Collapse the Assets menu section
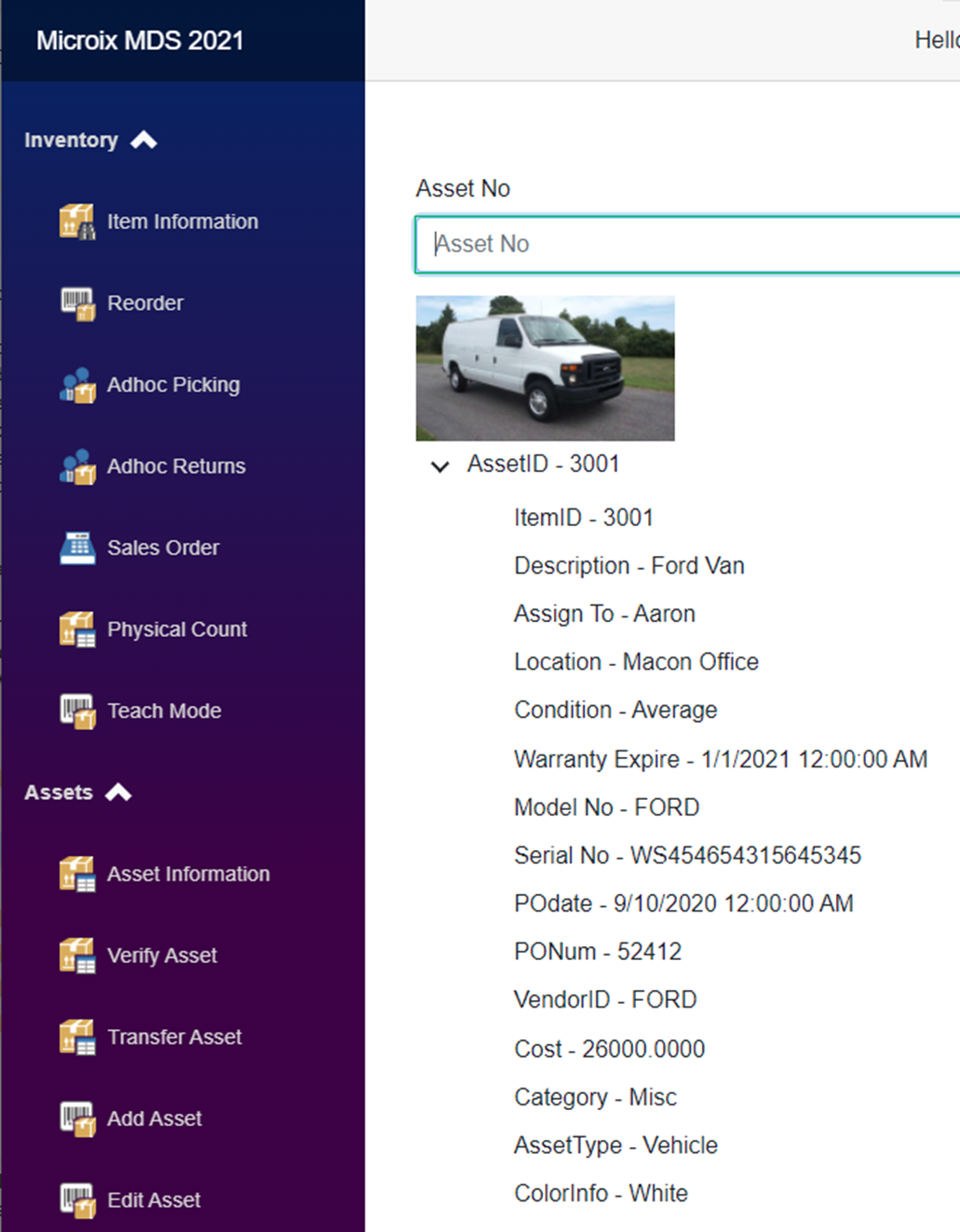960x1232 pixels. tap(118, 792)
